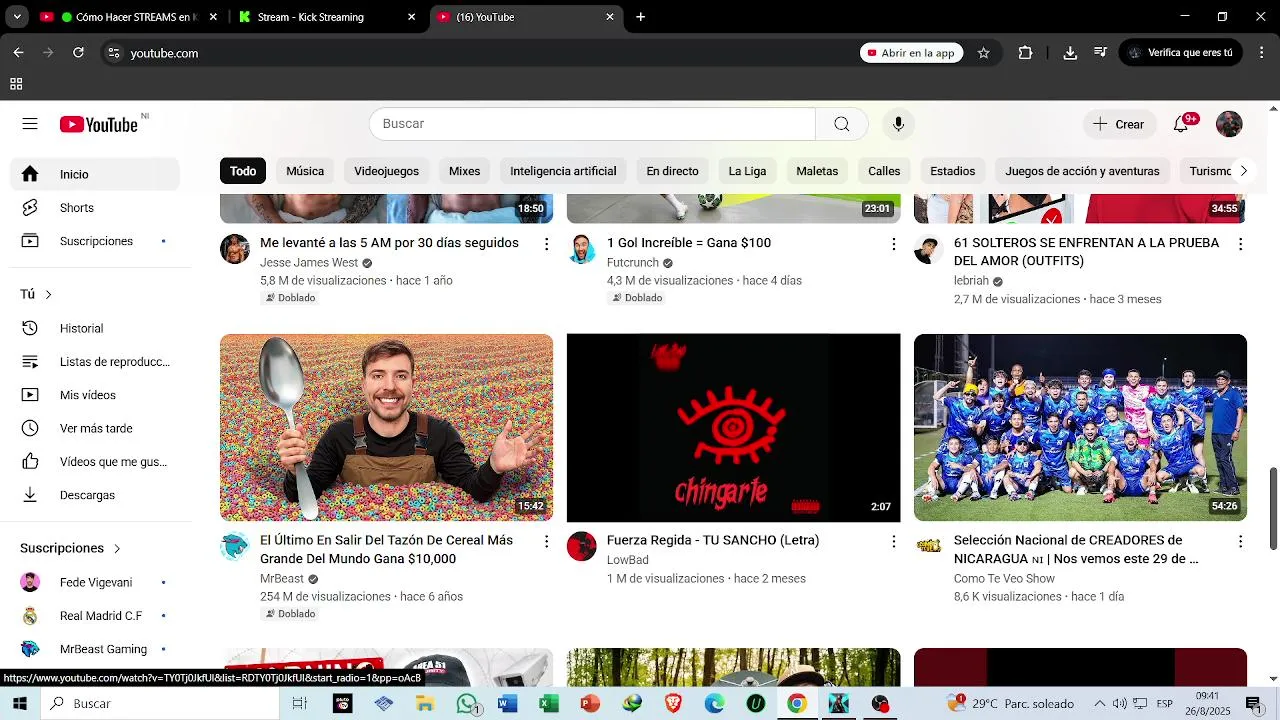Screen dimensions: 1280x720
Task: Open Chrome media control icon
Action: [x=1100, y=53]
